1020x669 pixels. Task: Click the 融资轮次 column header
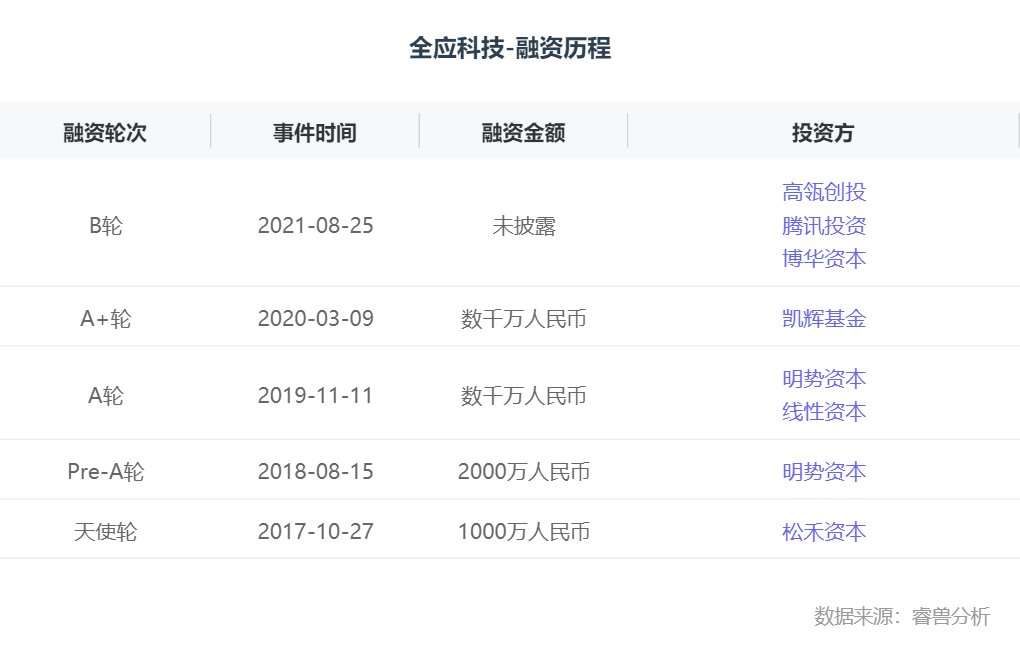click(x=105, y=133)
